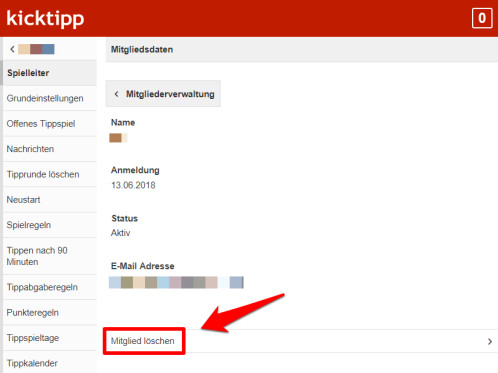Open the kicktipp home logo

pos(45,18)
